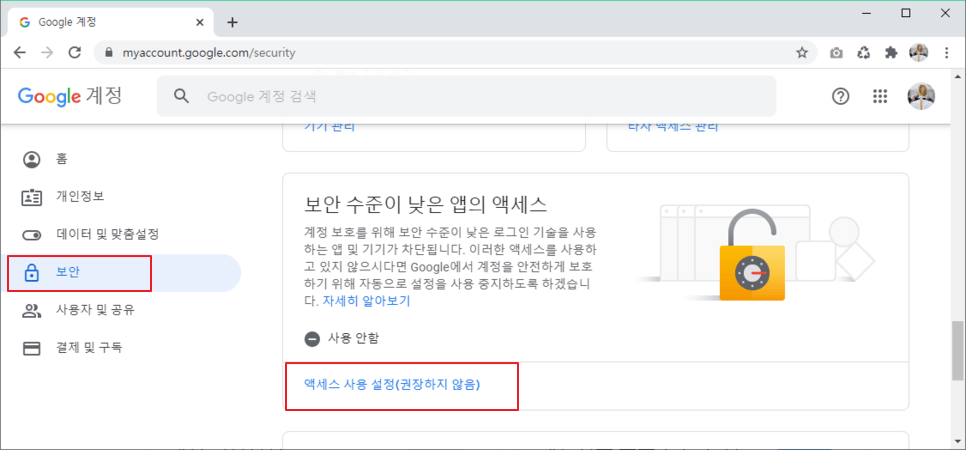Click the 자세히 알아보기 link
The image size is (966, 450).
tap(366, 301)
